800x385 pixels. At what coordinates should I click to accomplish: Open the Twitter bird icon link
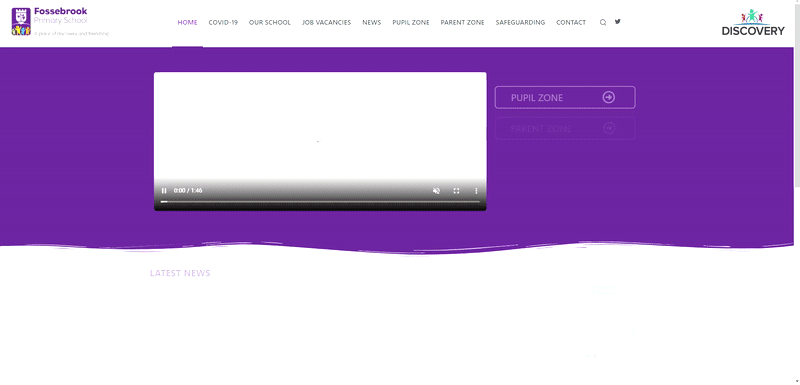pos(618,21)
